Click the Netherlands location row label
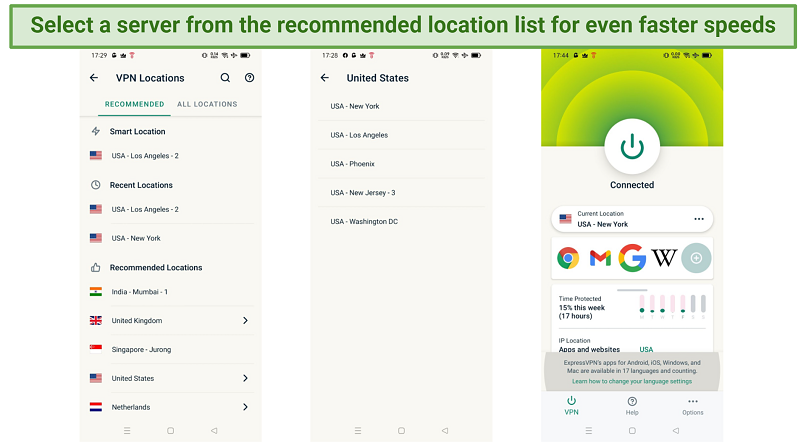 tap(131, 407)
